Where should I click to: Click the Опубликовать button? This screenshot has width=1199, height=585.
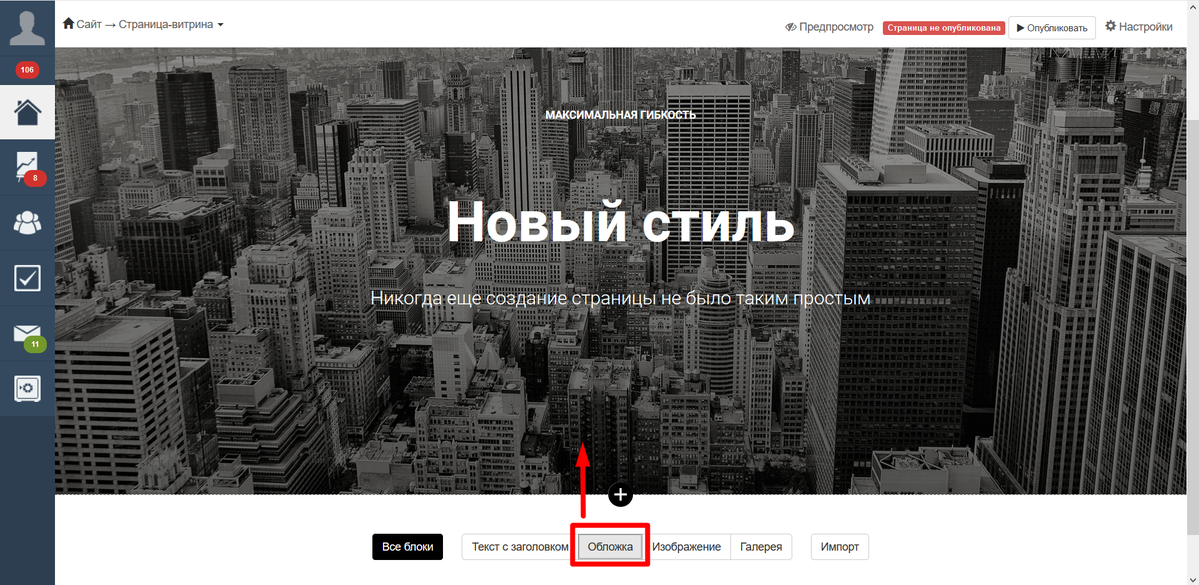coord(1051,28)
